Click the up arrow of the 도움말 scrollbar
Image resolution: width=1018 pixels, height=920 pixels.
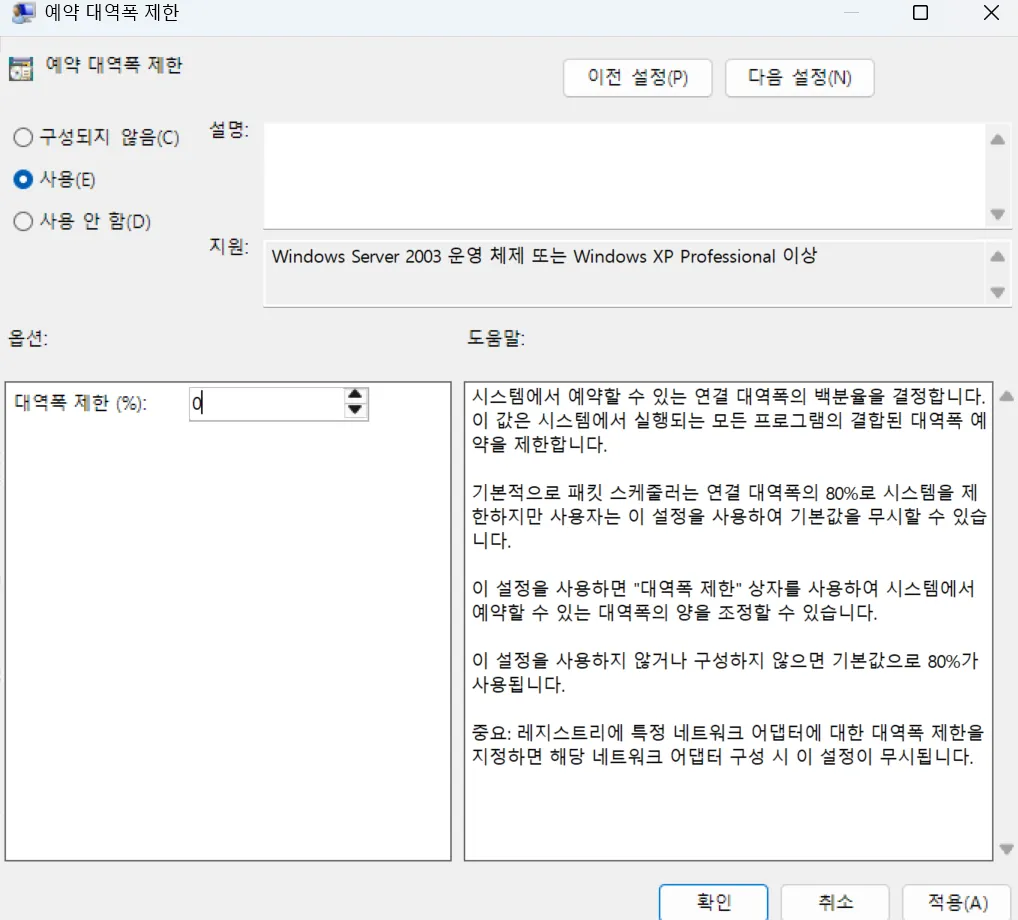(x=1007, y=395)
